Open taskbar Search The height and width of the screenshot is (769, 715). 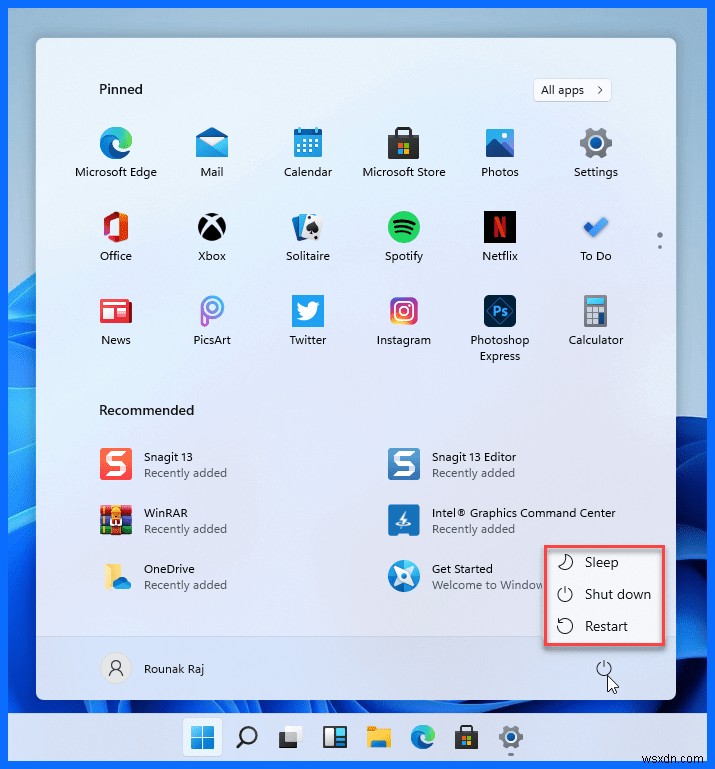pos(246,737)
